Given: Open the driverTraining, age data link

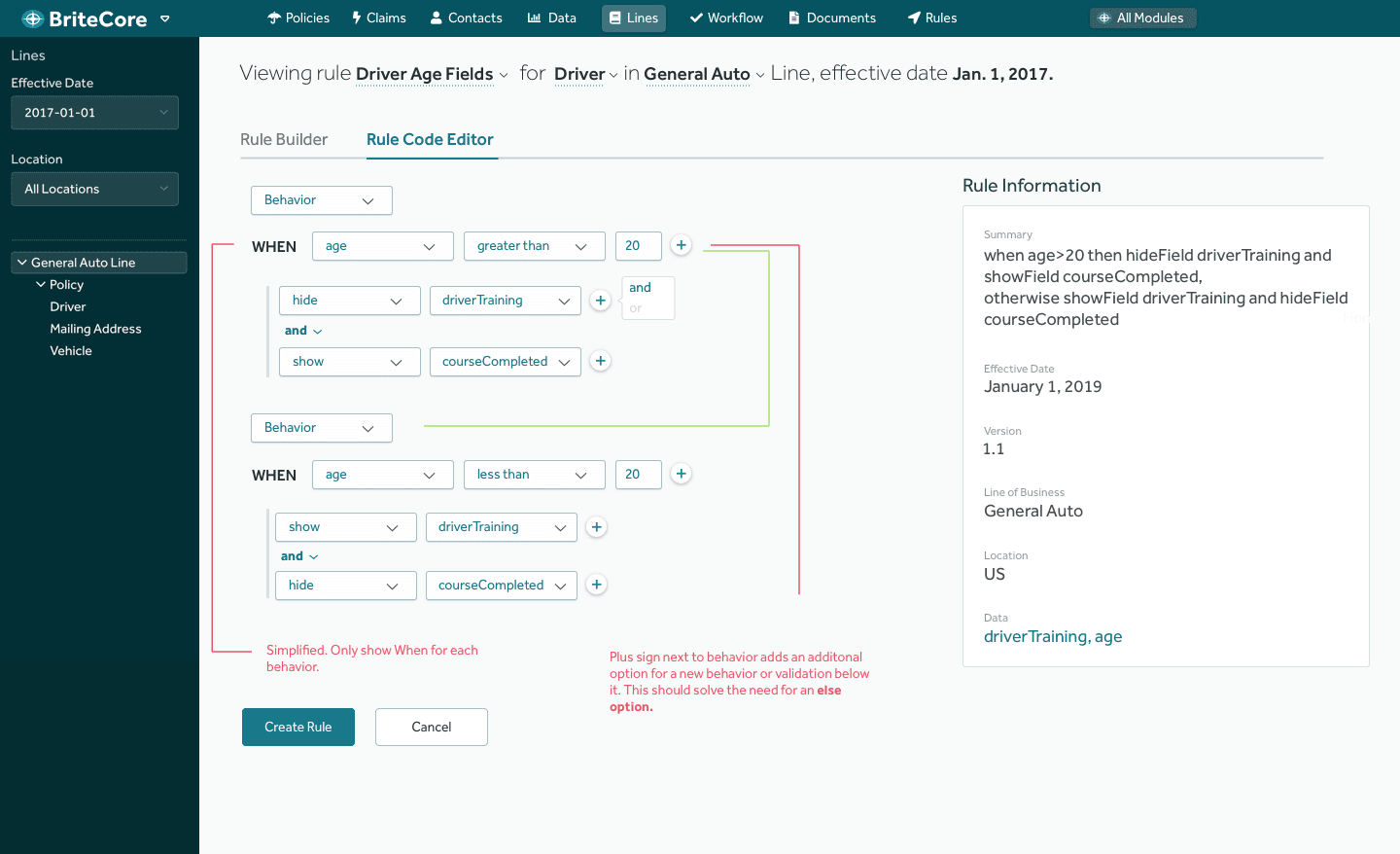Looking at the screenshot, I should click(x=1053, y=636).
